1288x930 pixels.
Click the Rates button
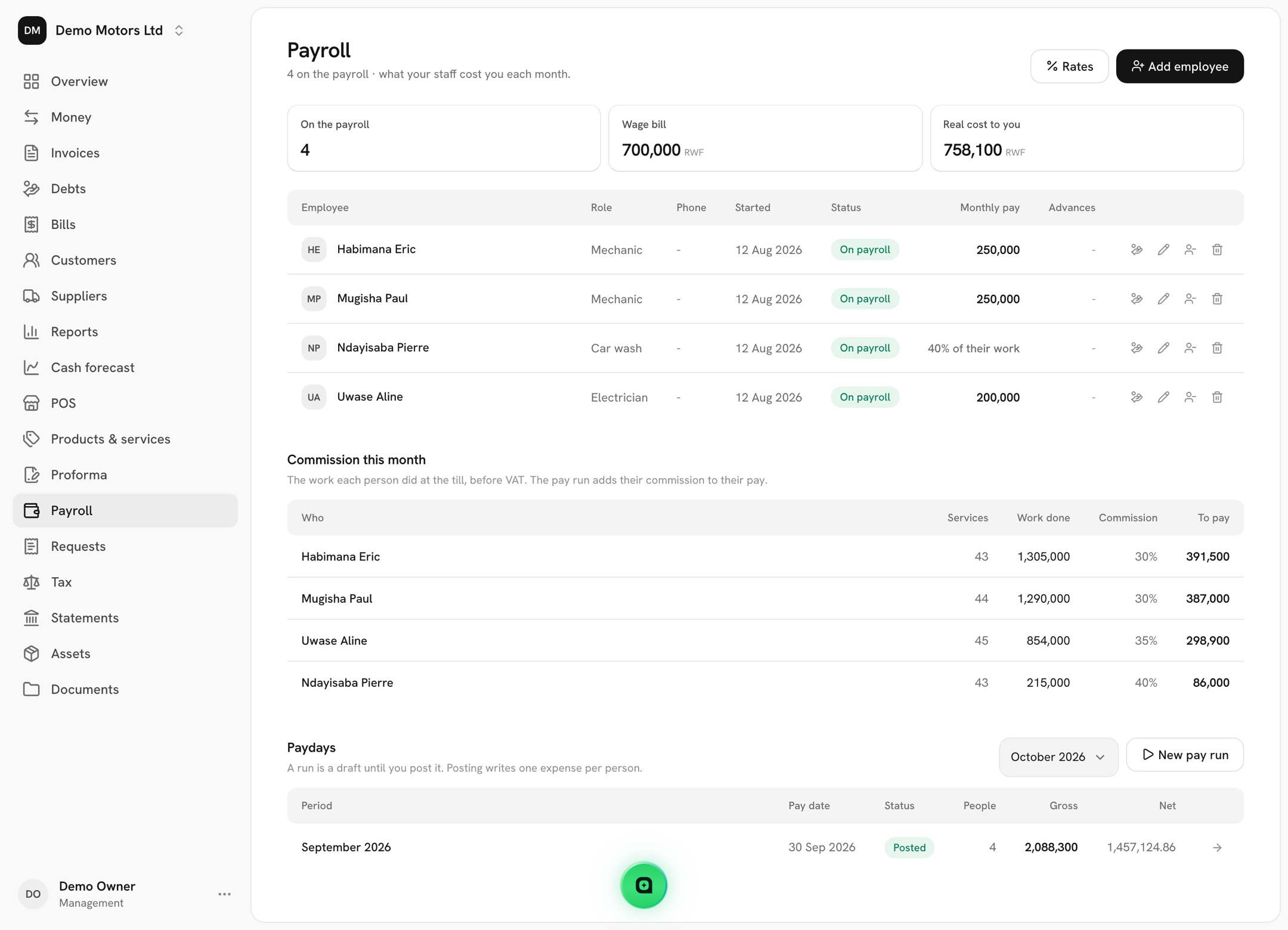(x=1069, y=66)
